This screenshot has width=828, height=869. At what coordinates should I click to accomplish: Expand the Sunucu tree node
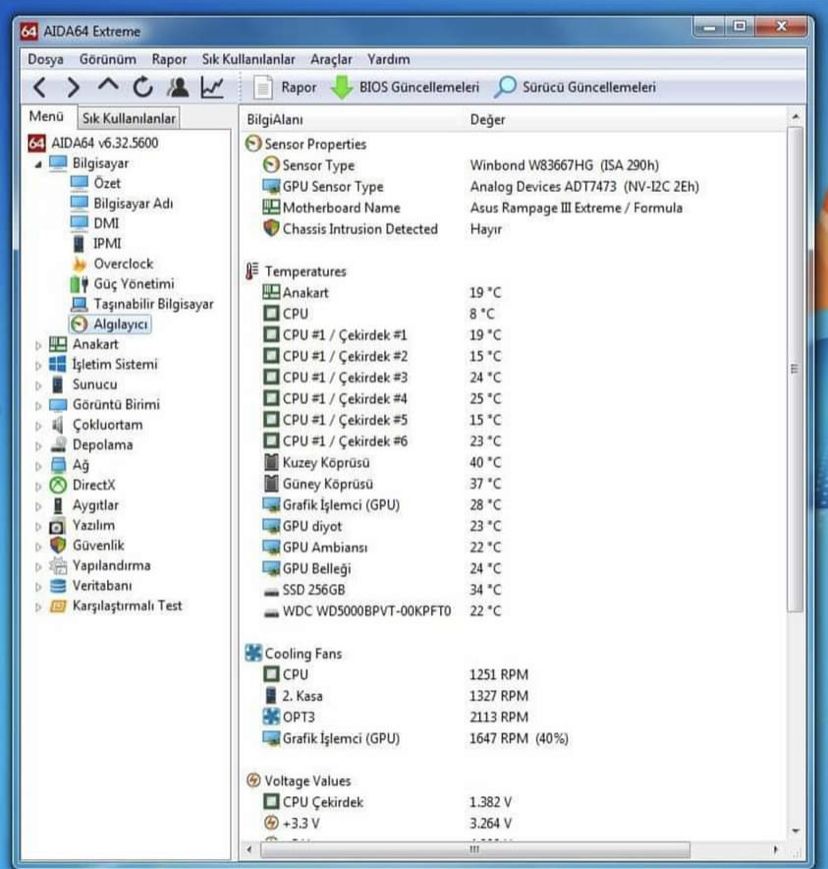(38, 385)
